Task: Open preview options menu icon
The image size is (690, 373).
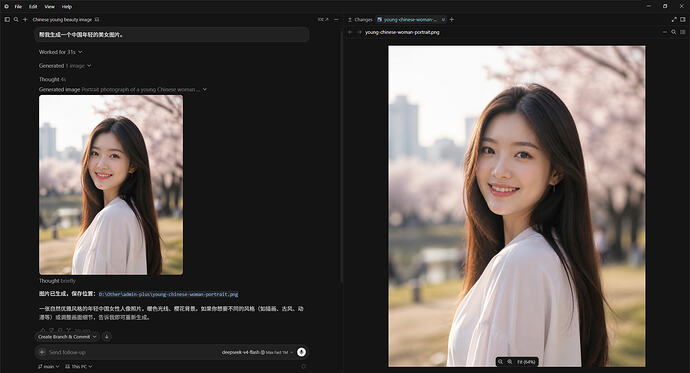Action: (683, 32)
